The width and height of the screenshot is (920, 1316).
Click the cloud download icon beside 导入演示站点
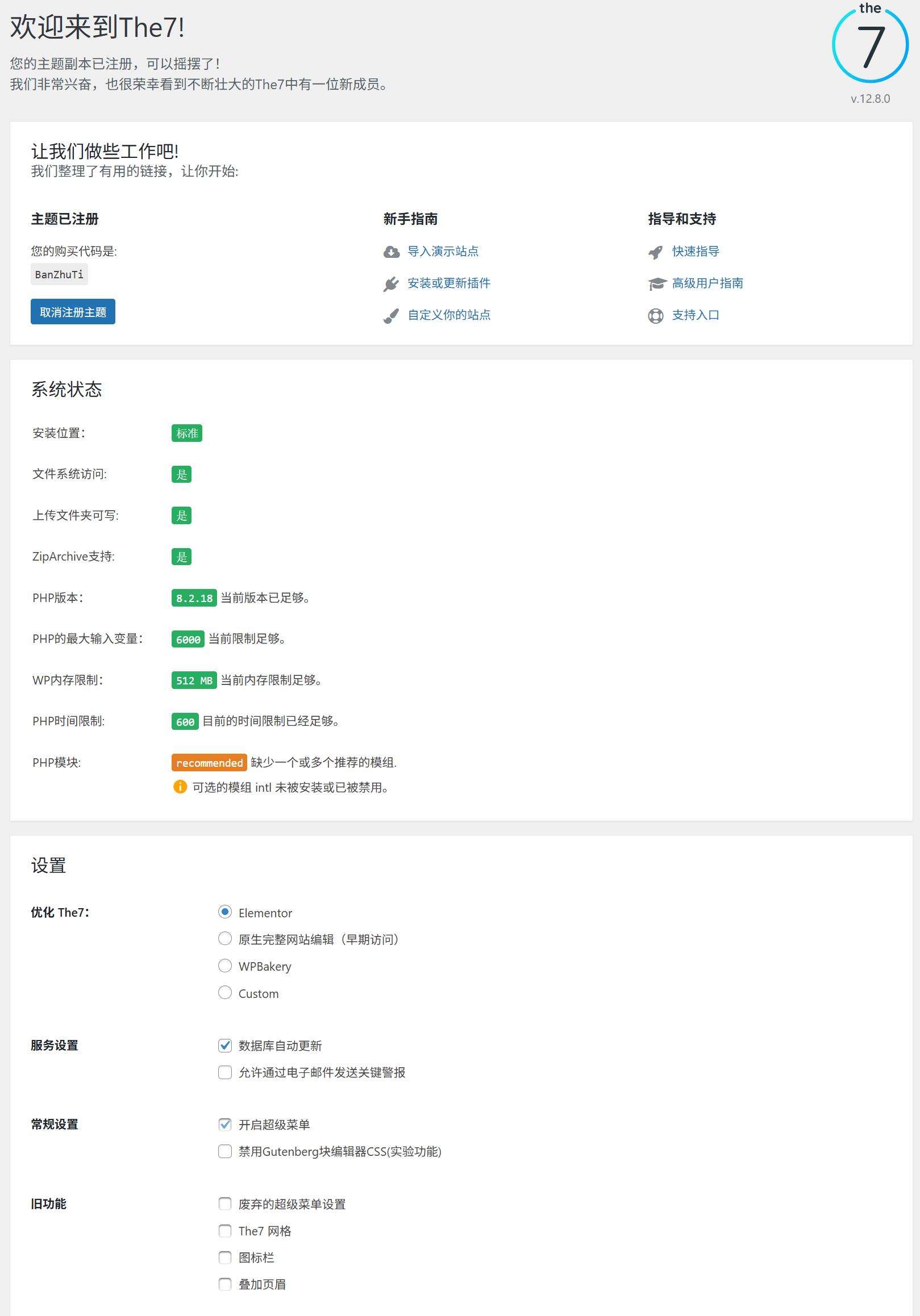click(x=391, y=252)
